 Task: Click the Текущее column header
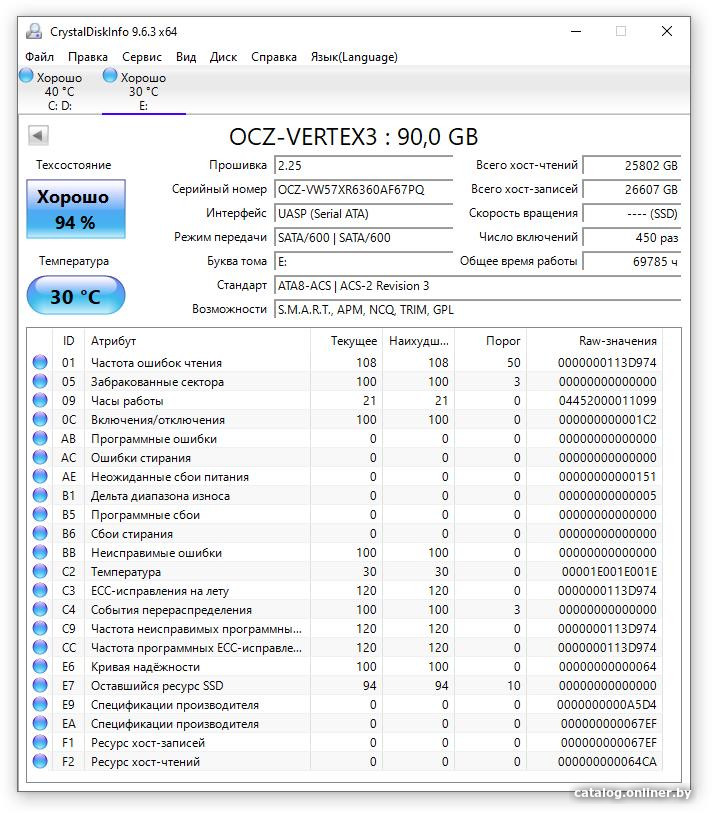pos(346,341)
